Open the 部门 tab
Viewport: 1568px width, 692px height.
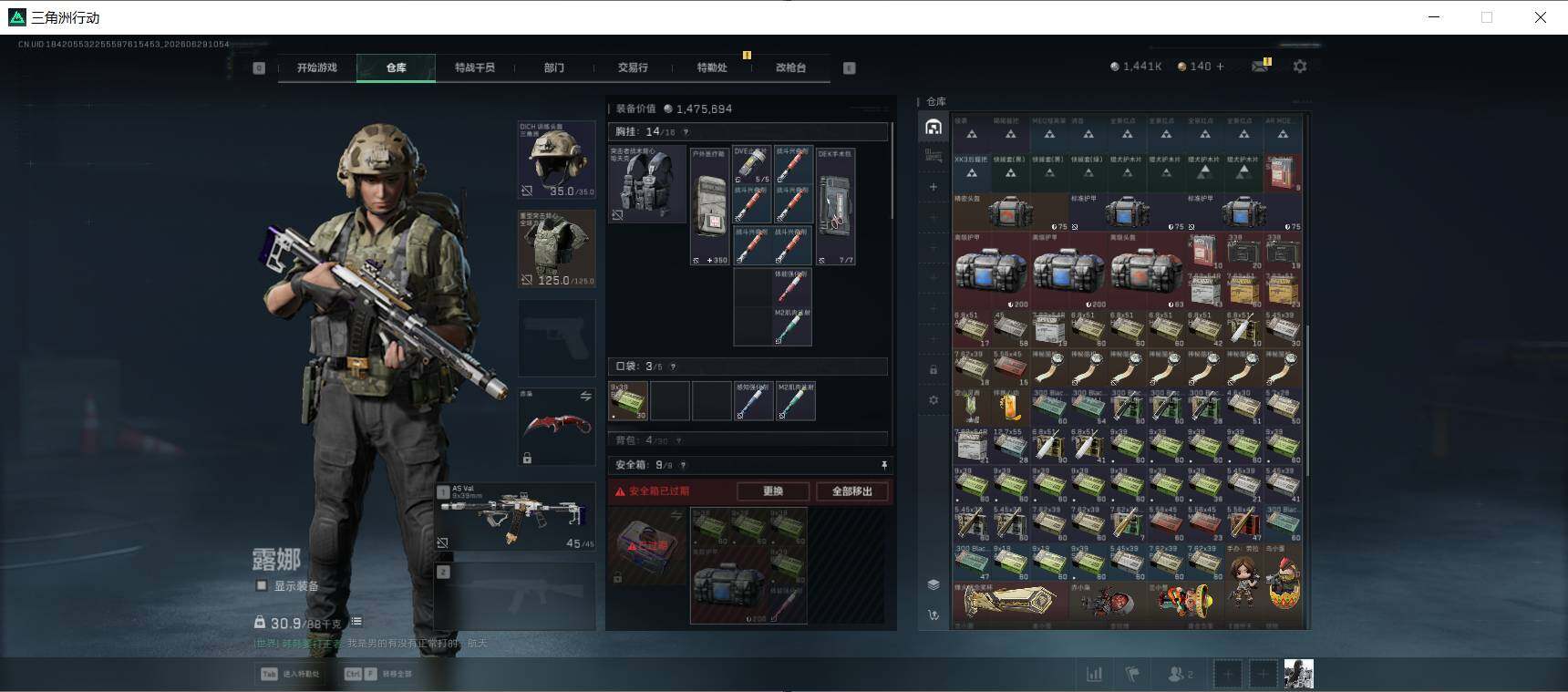tap(553, 67)
